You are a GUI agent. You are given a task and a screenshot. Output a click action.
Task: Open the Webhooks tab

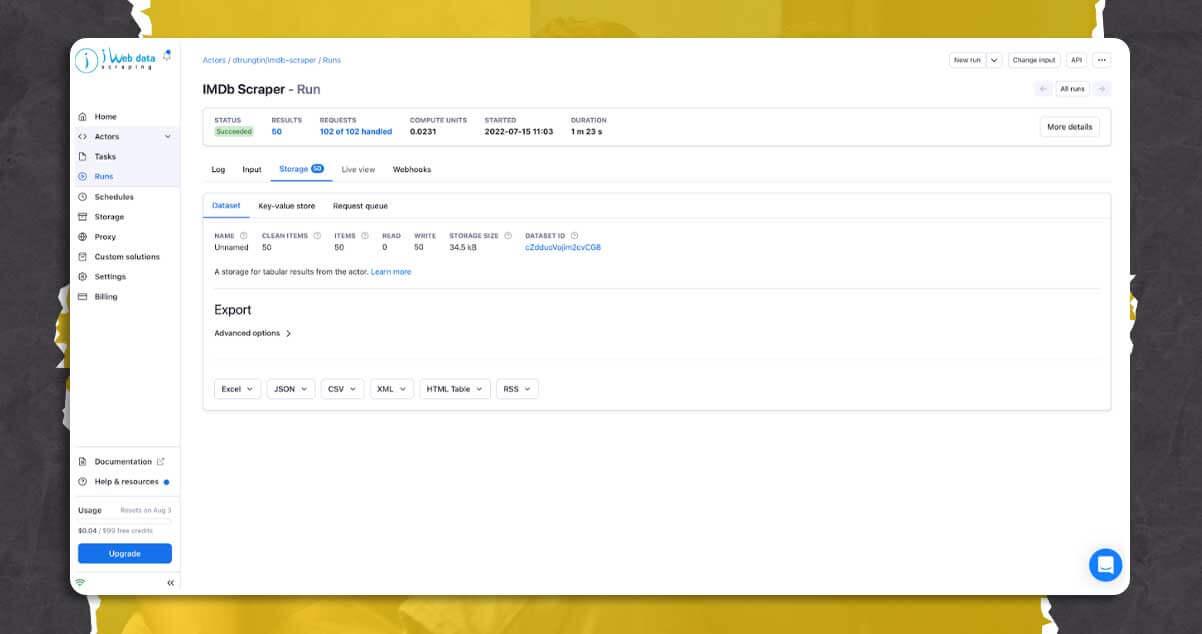412,169
